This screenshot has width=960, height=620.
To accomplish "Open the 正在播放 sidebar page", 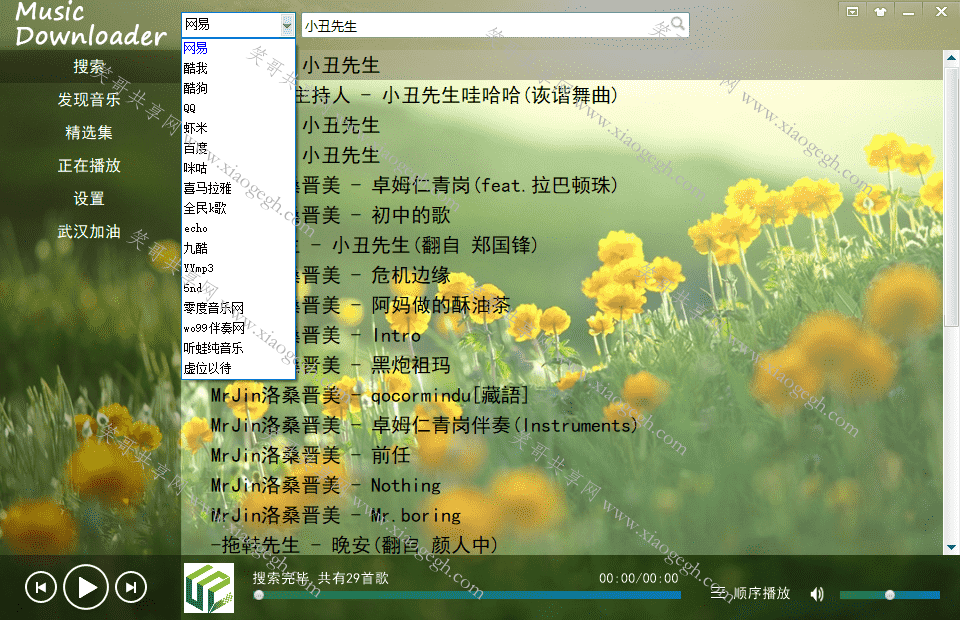I will 89,165.
